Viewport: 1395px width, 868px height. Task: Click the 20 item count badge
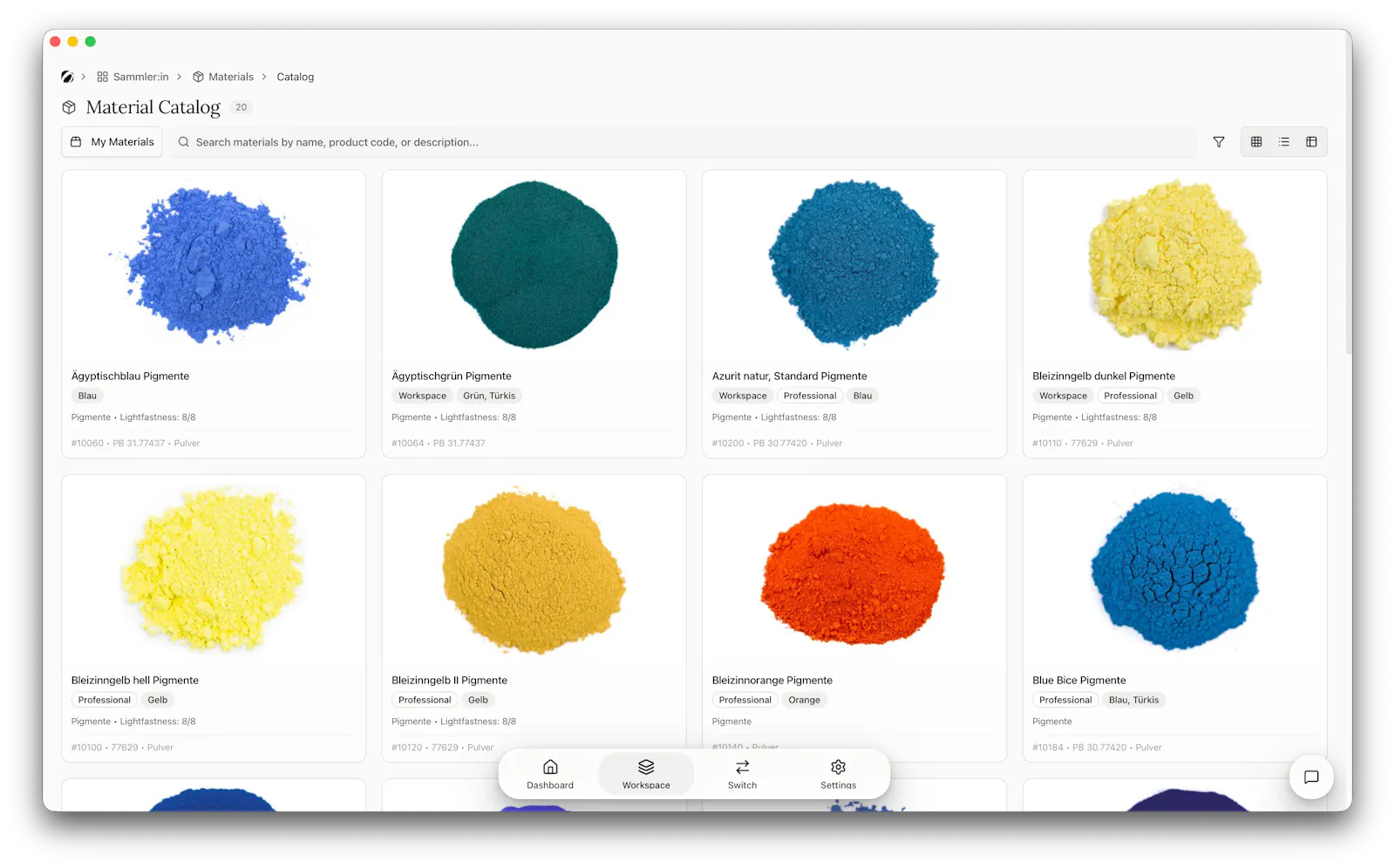point(242,107)
